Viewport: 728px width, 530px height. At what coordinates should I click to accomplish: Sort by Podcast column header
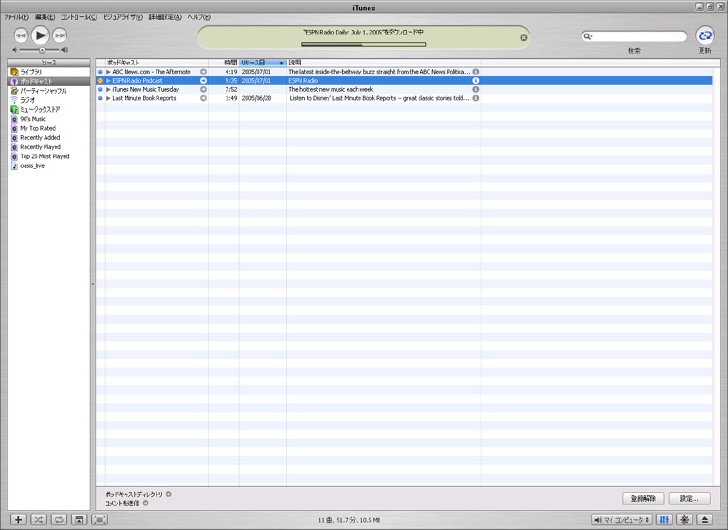coord(157,62)
